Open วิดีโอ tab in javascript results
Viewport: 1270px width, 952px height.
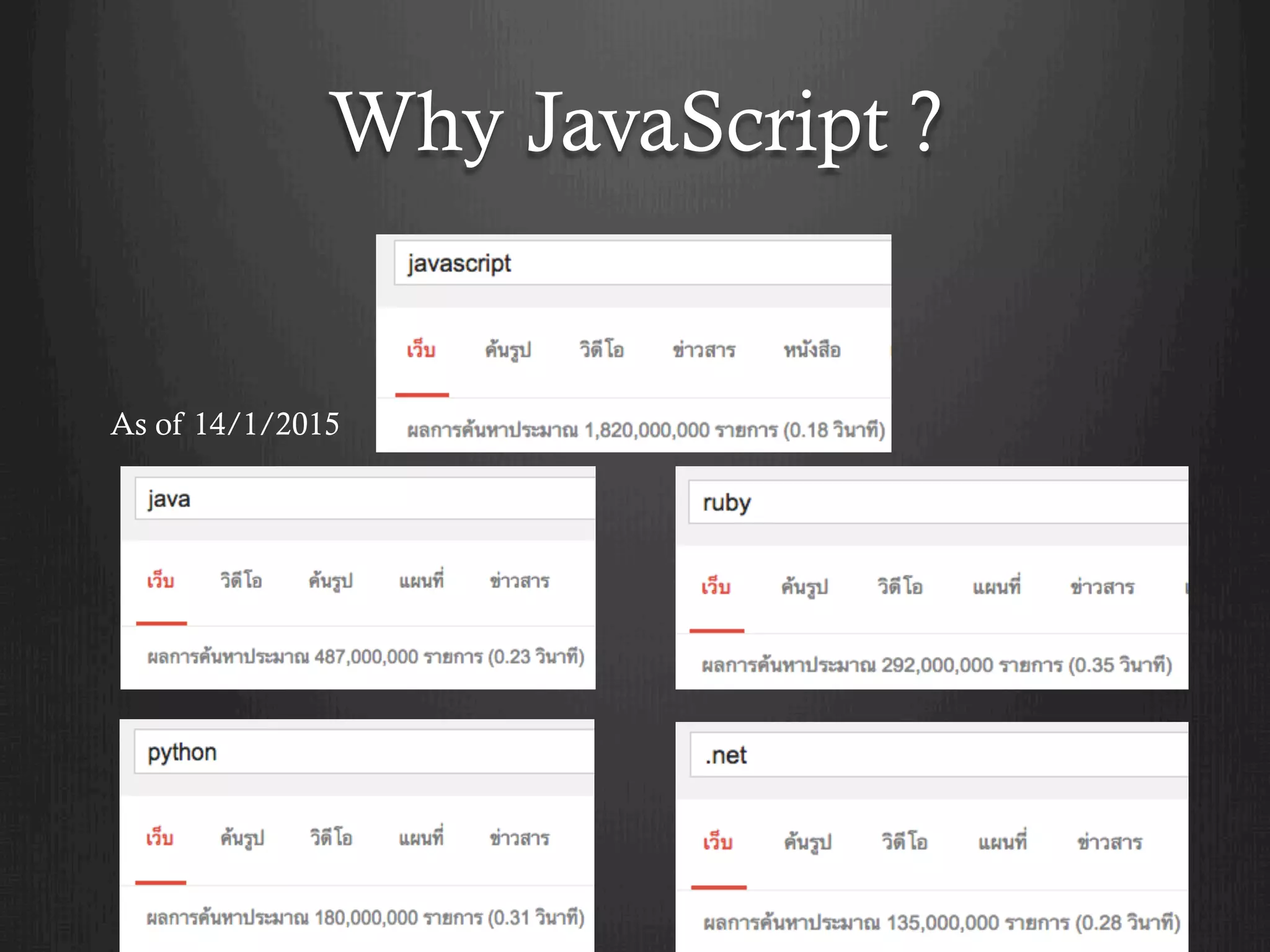[x=602, y=350]
